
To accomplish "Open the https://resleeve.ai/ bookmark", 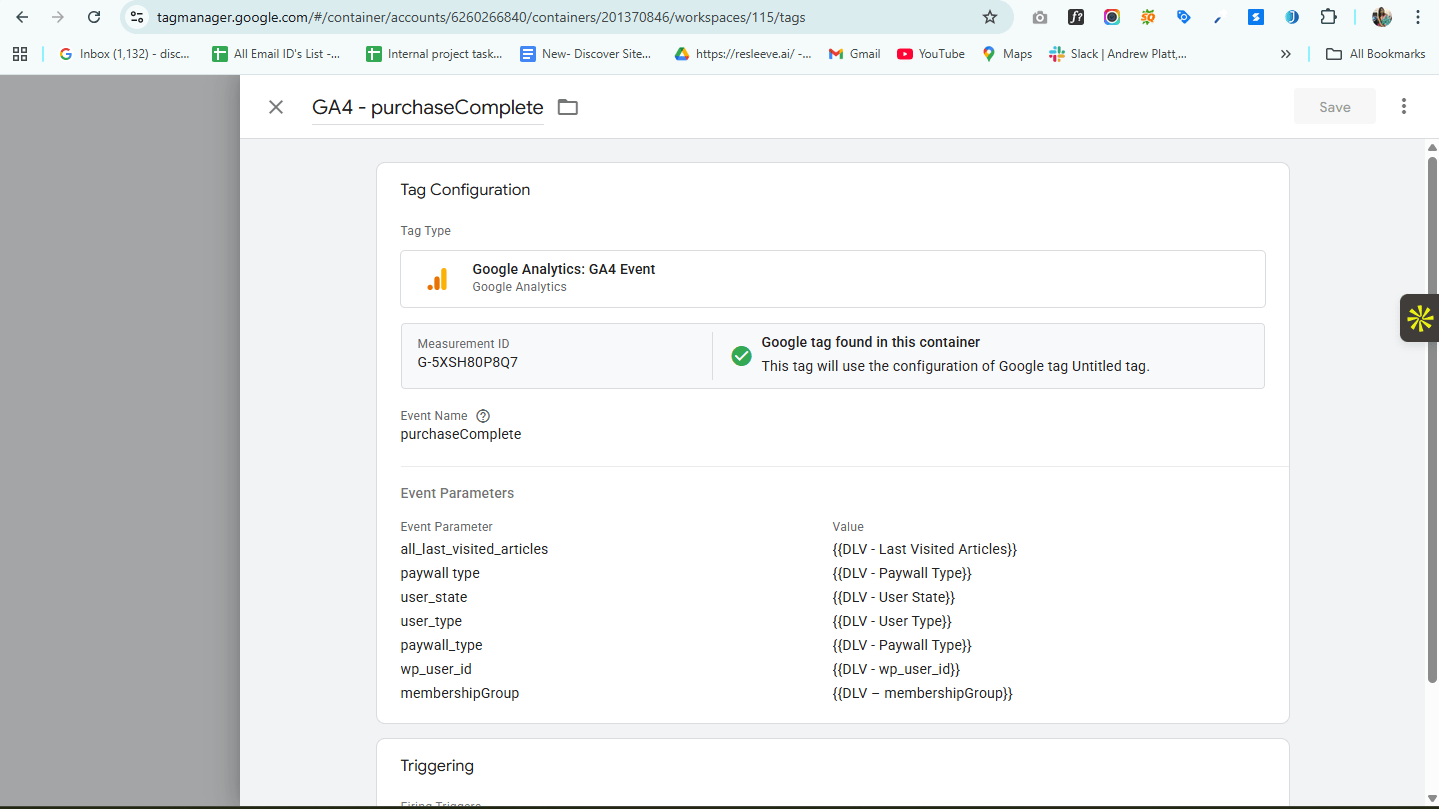I will click(x=743, y=54).
